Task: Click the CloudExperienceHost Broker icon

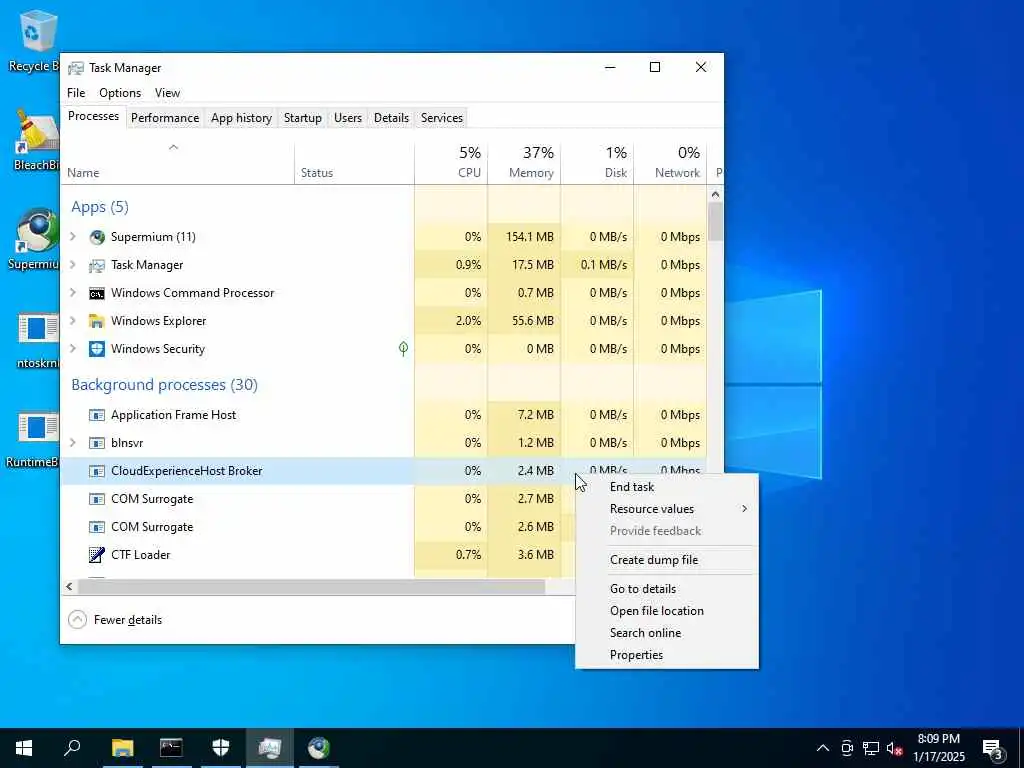Action: point(97,472)
